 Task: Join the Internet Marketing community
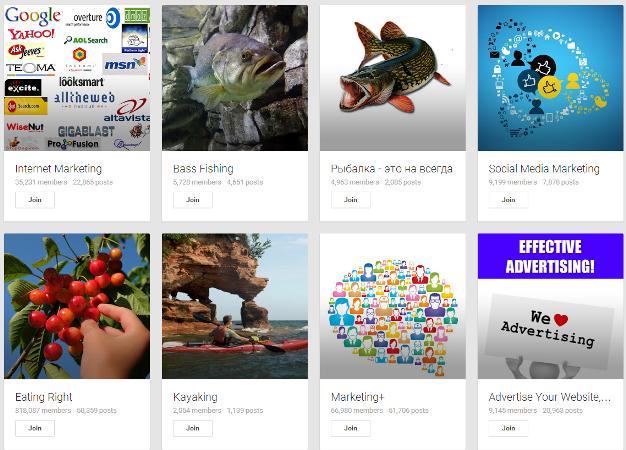tap(35, 200)
